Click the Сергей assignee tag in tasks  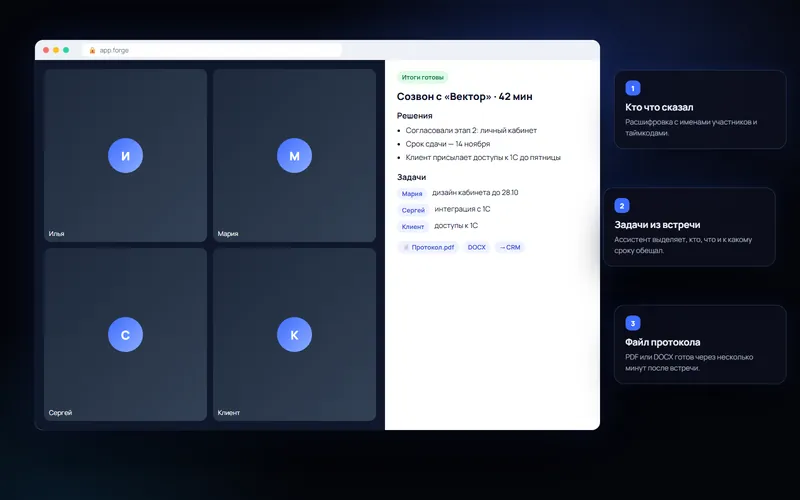[413, 210]
